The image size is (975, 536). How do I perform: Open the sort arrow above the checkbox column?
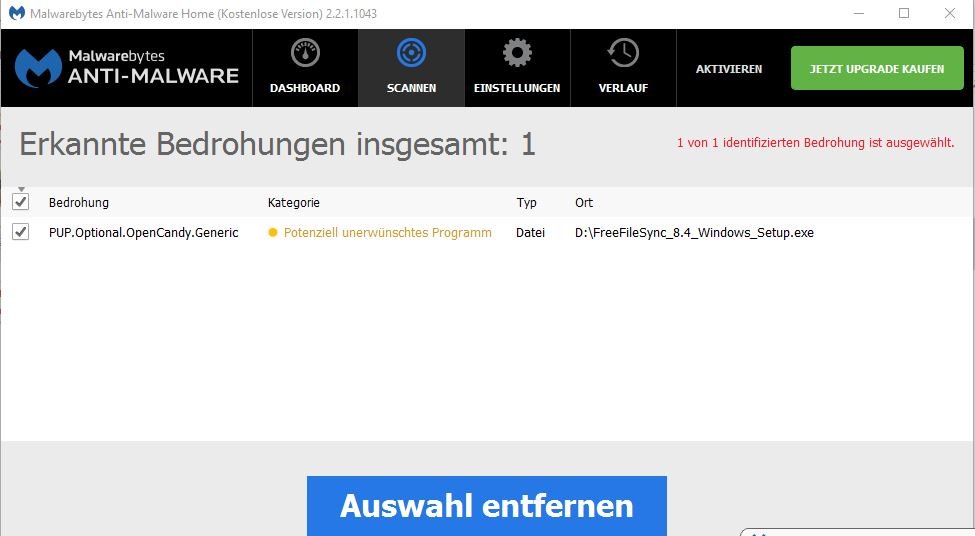[x=21, y=189]
